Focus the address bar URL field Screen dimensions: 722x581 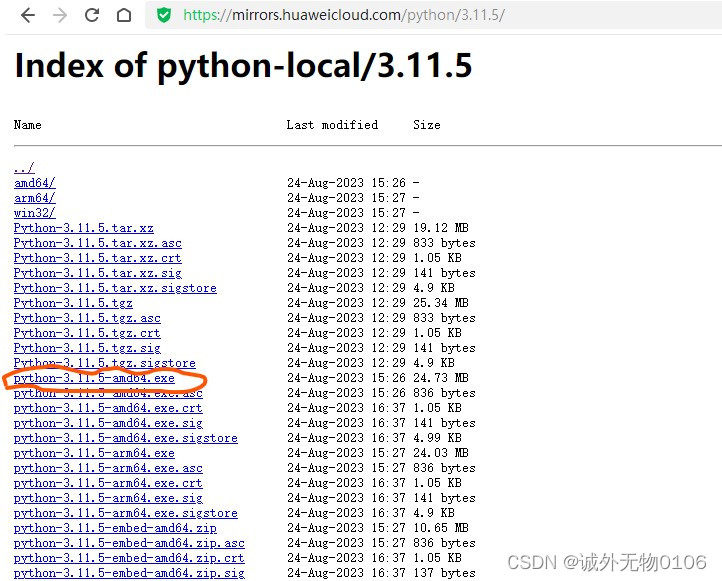coord(433,15)
